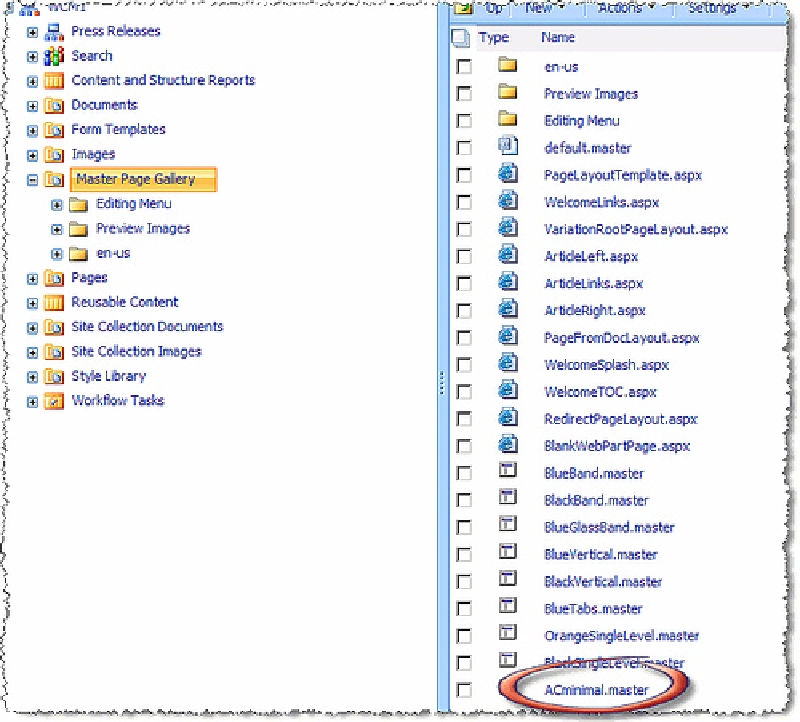The image size is (800, 722).
Task: Check the en-us folder row checkbox
Action: [463, 66]
